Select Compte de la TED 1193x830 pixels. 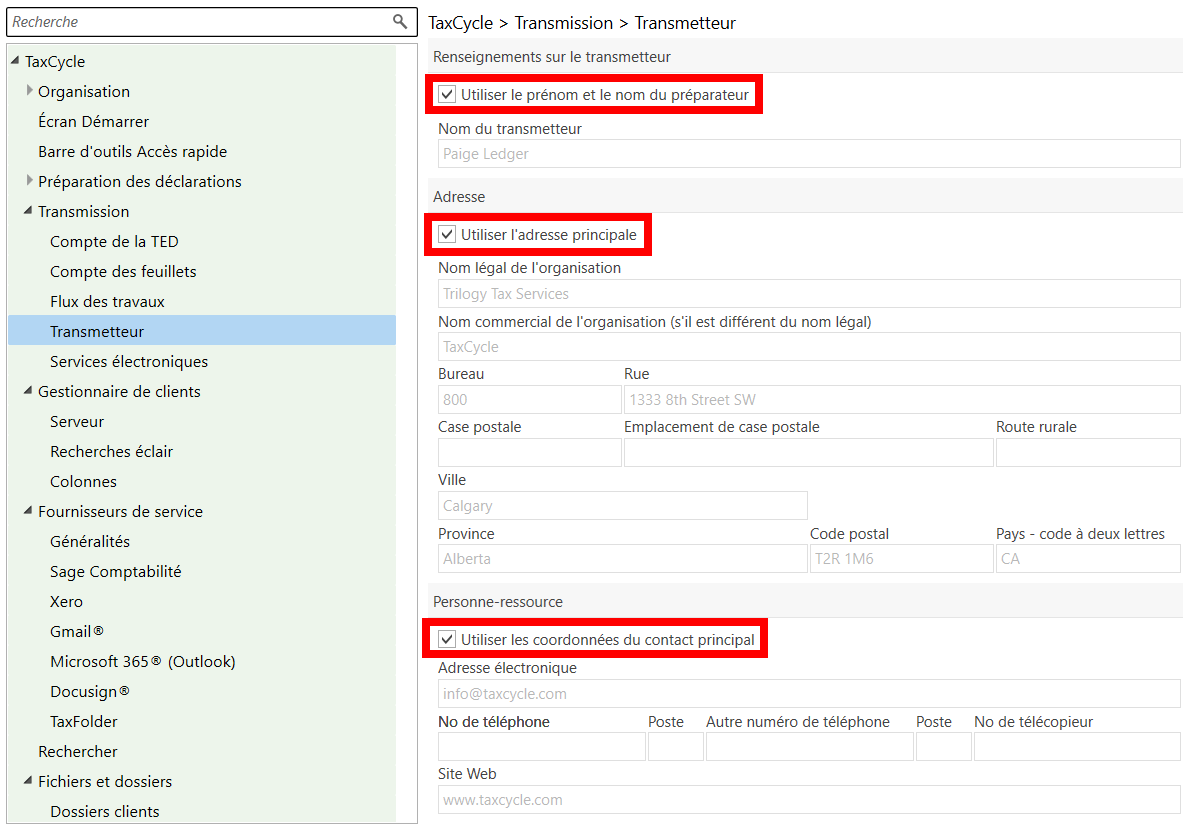[114, 242]
